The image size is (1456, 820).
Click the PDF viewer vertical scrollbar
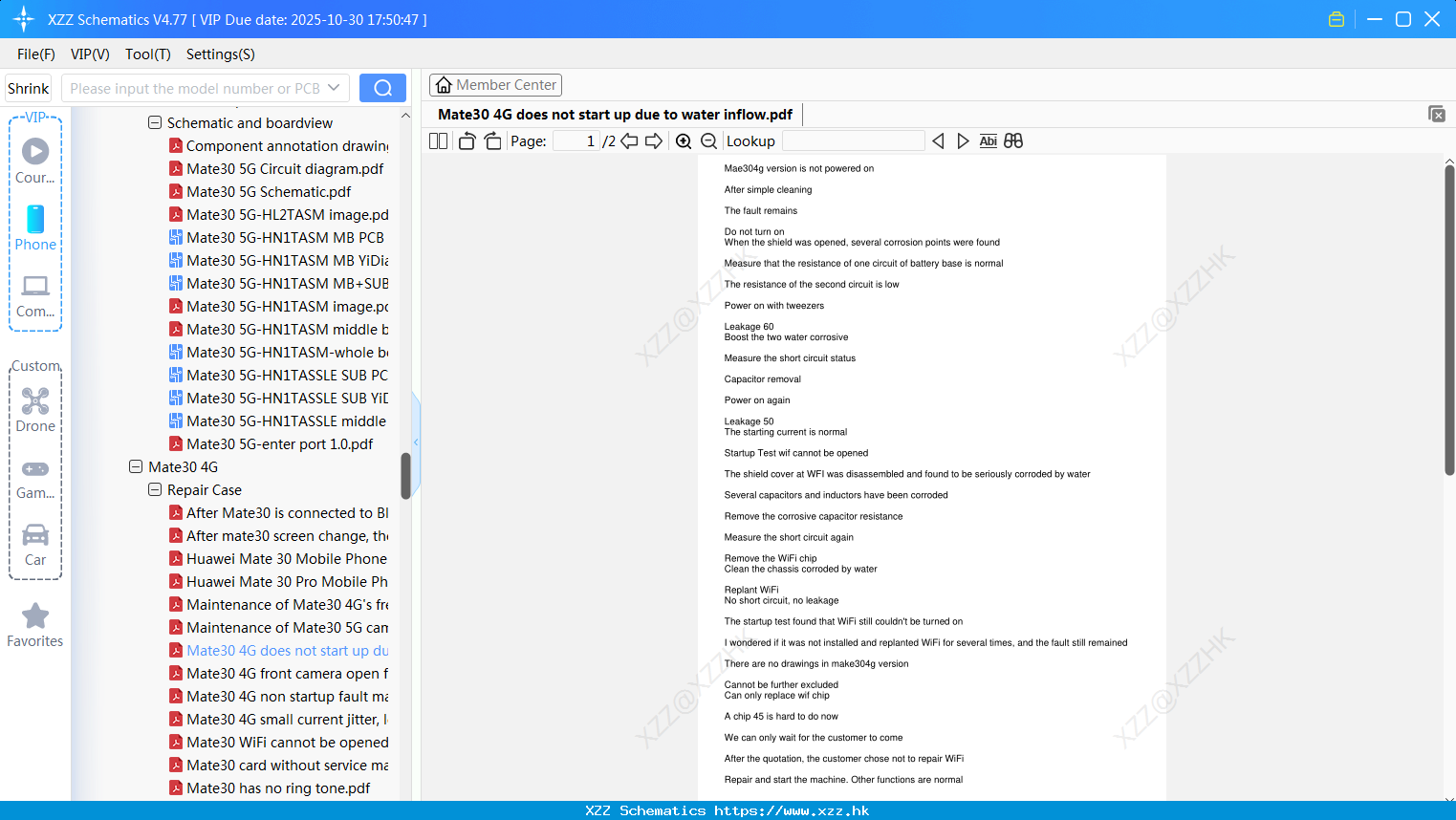click(1449, 320)
